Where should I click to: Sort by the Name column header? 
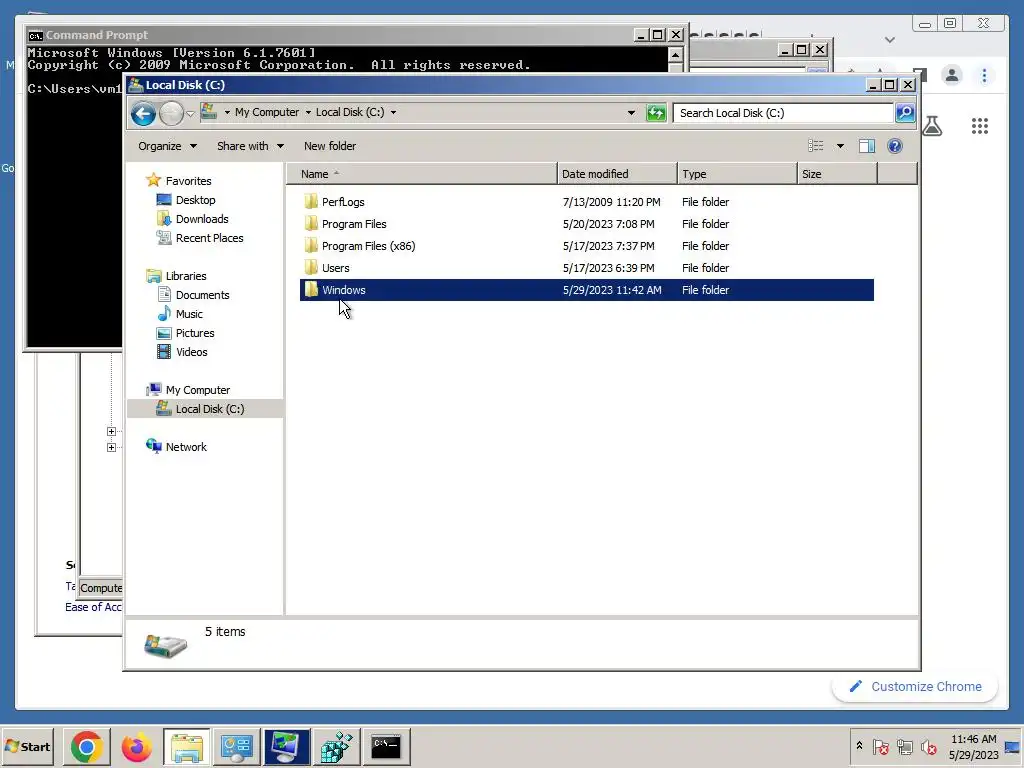[422, 174]
